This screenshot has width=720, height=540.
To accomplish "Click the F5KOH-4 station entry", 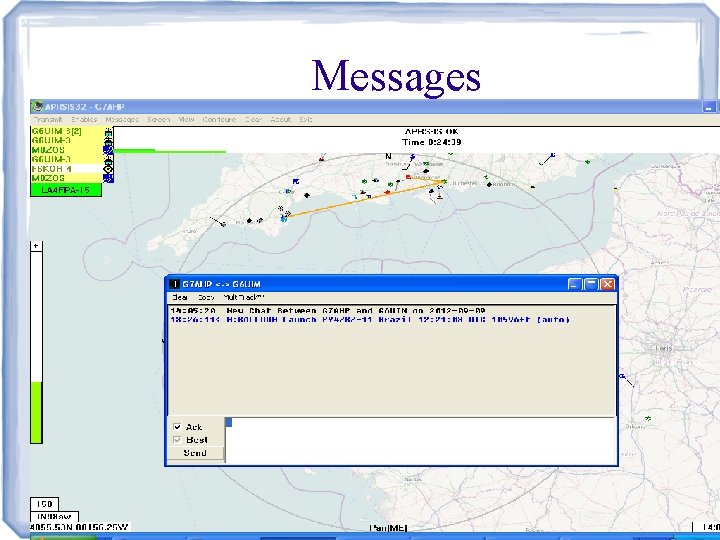I will tap(67, 169).
